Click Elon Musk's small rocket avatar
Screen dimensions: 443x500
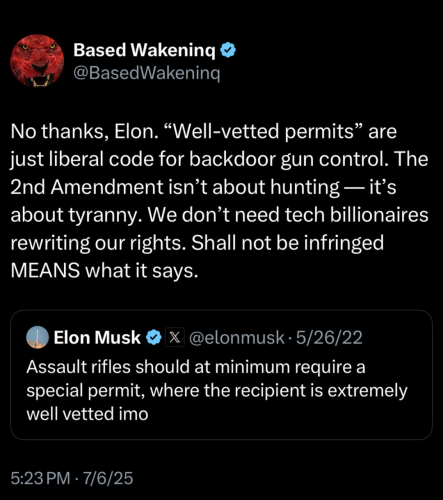click(x=37, y=337)
